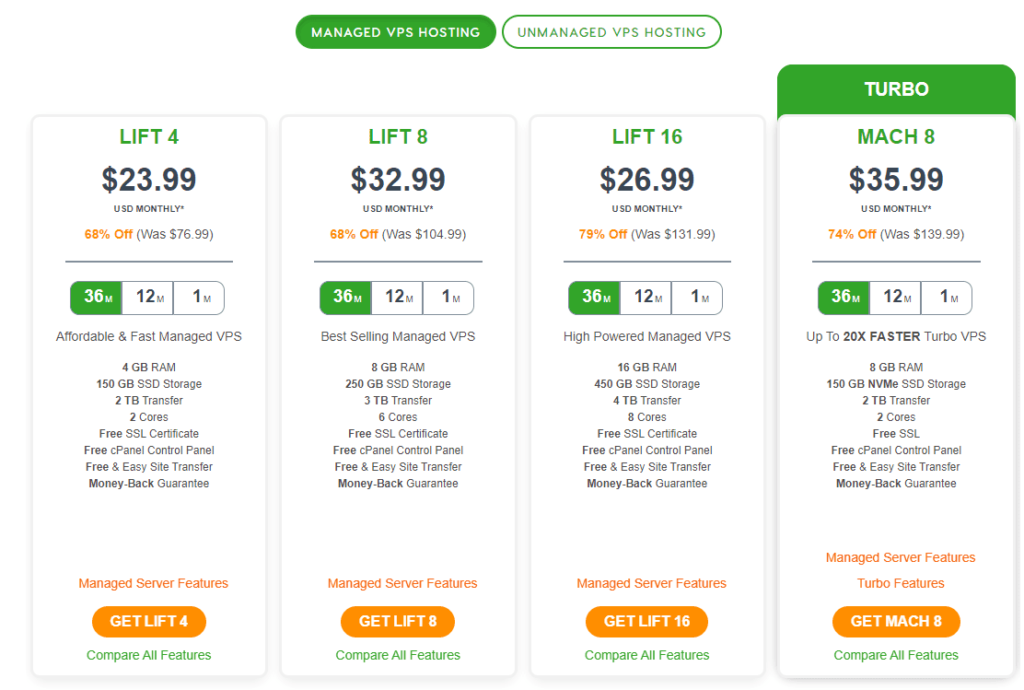Viewport: 1024px width, 690px height.
Task: Click the GET LIFT 8 button
Action: (x=398, y=621)
